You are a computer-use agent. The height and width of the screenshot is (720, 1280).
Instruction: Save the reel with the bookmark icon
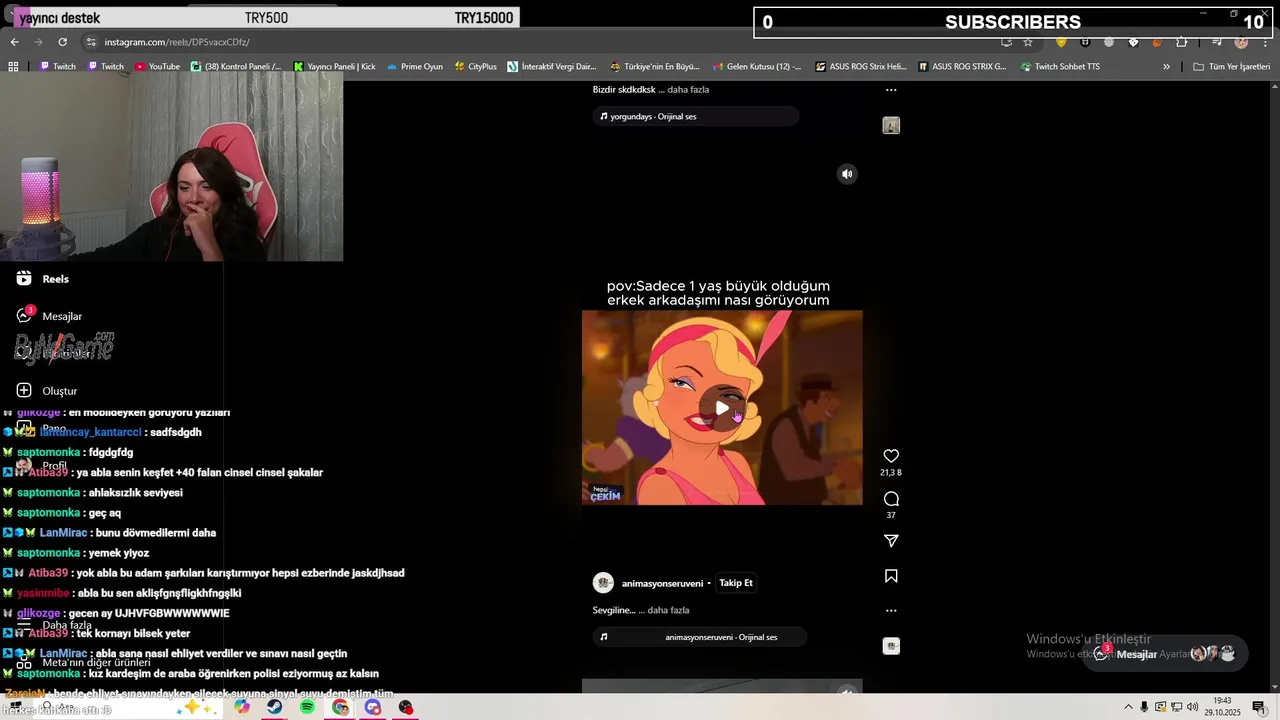(891, 576)
